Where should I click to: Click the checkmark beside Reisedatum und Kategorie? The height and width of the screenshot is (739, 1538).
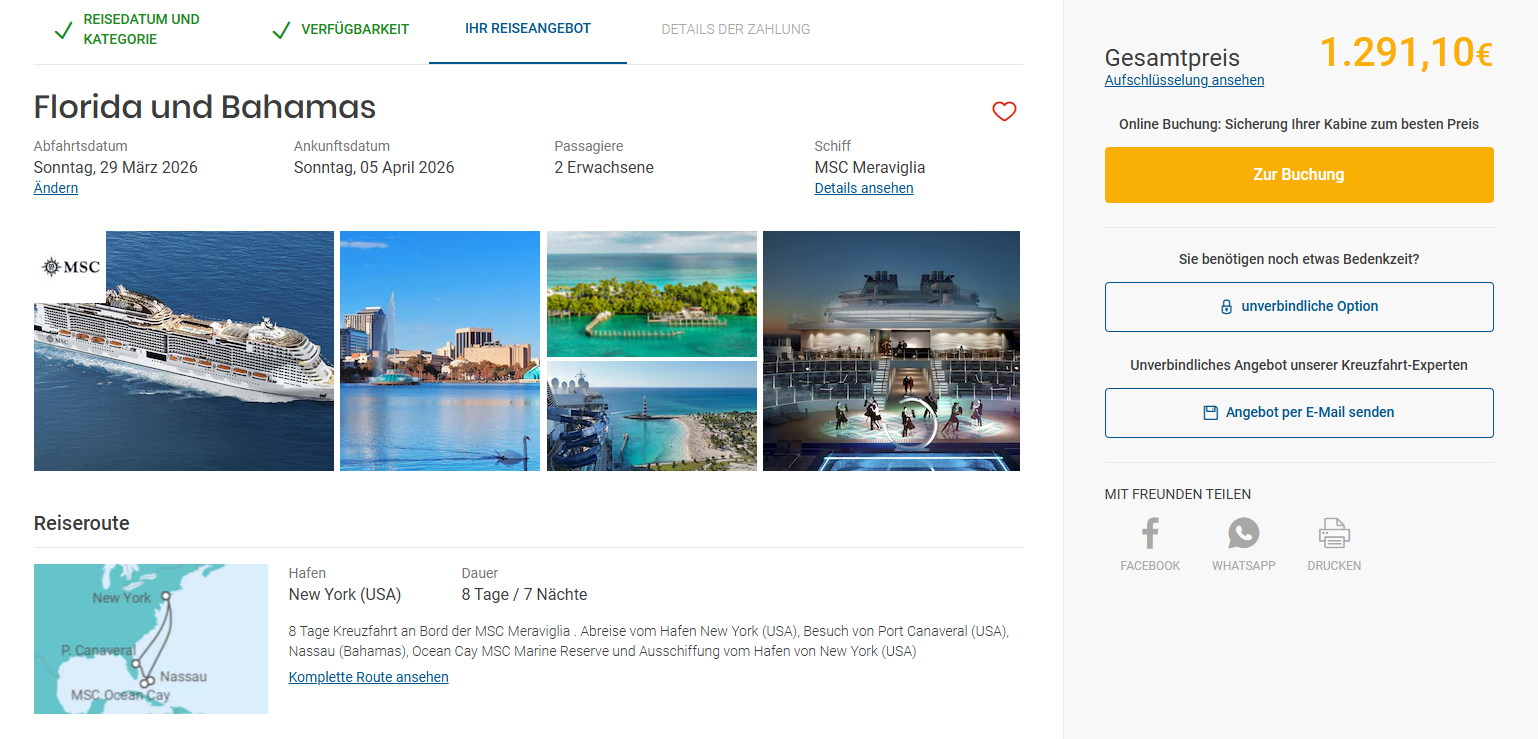[x=63, y=30]
